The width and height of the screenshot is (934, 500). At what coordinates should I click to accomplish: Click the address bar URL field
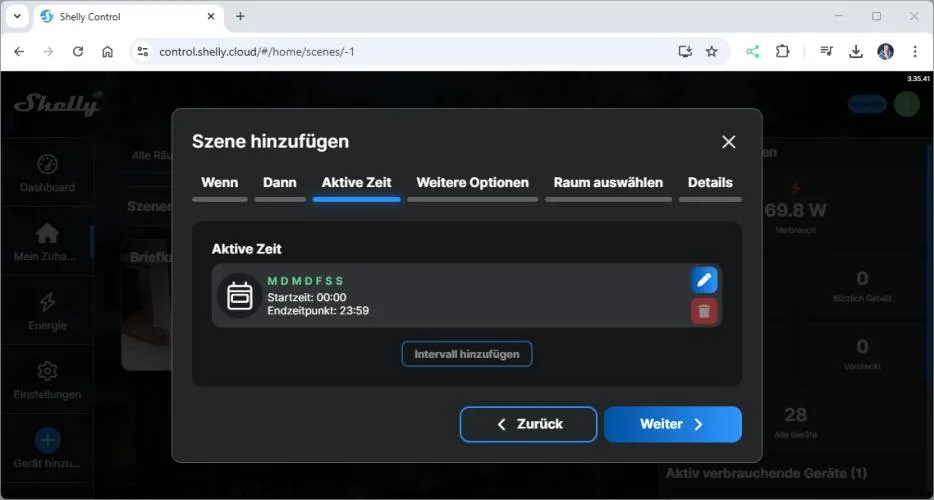[400, 51]
